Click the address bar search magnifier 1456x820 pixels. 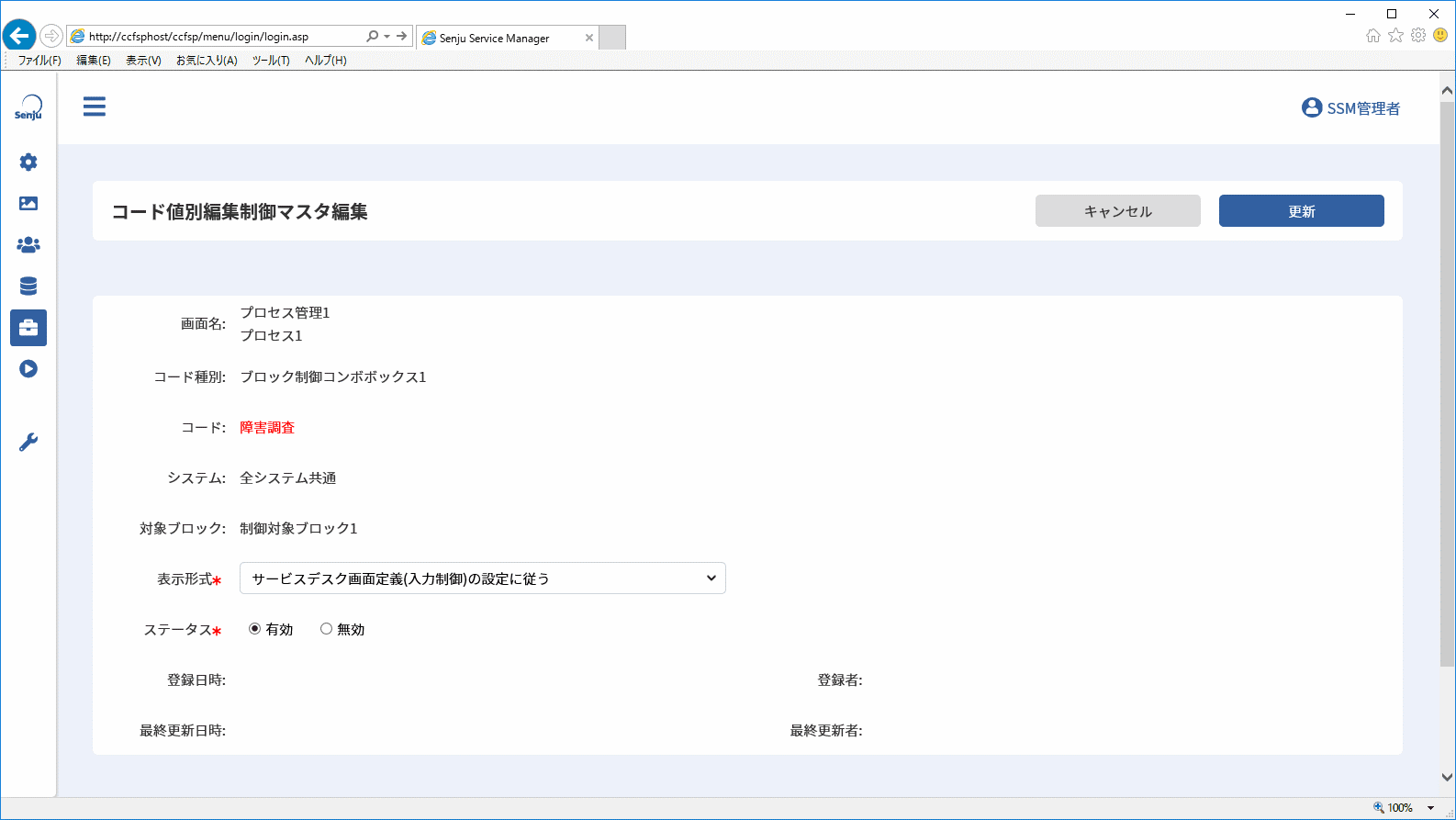pyautogui.click(x=372, y=36)
